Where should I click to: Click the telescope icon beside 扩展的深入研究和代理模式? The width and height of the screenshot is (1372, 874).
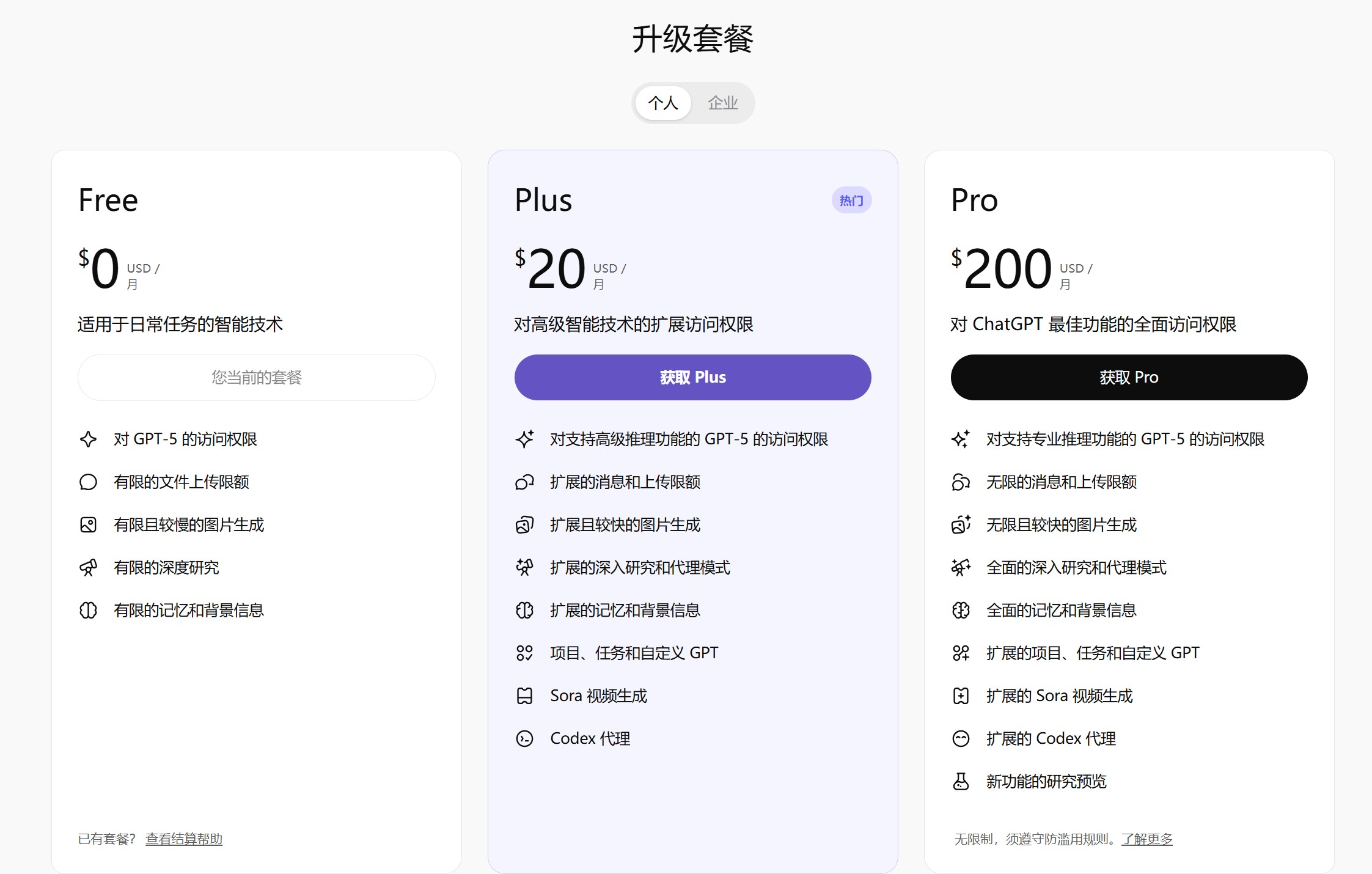[524, 567]
